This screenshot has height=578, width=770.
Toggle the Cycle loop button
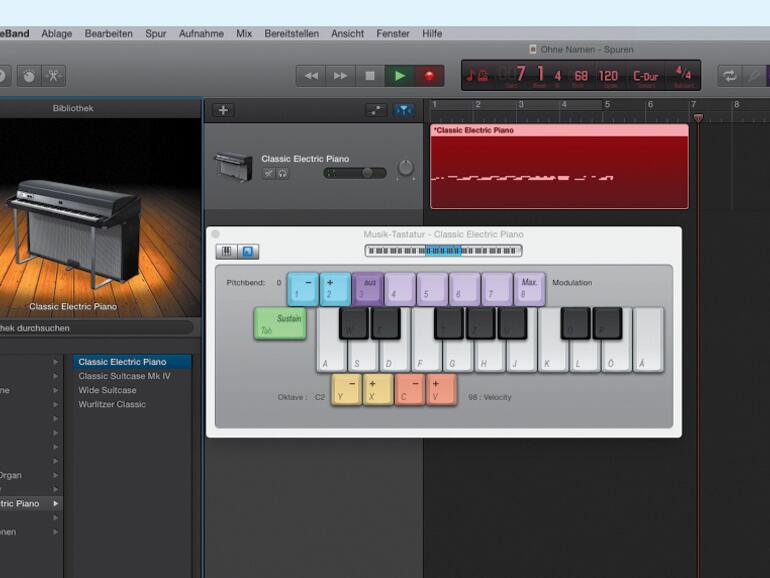pos(730,76)
